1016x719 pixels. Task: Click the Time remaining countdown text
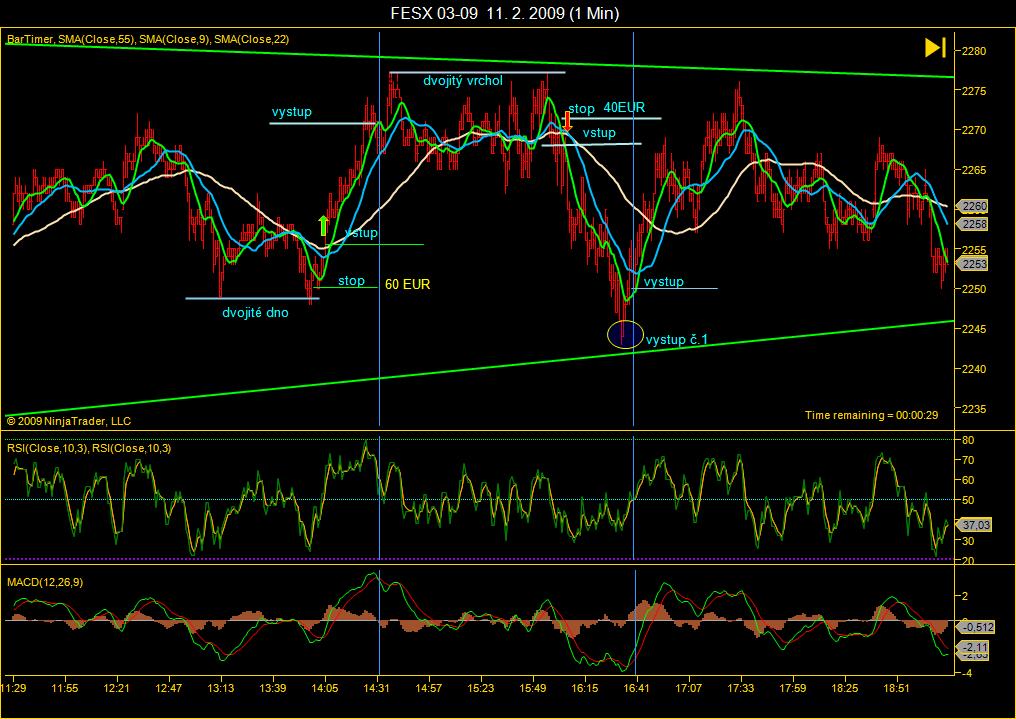(x=872, y=415)
